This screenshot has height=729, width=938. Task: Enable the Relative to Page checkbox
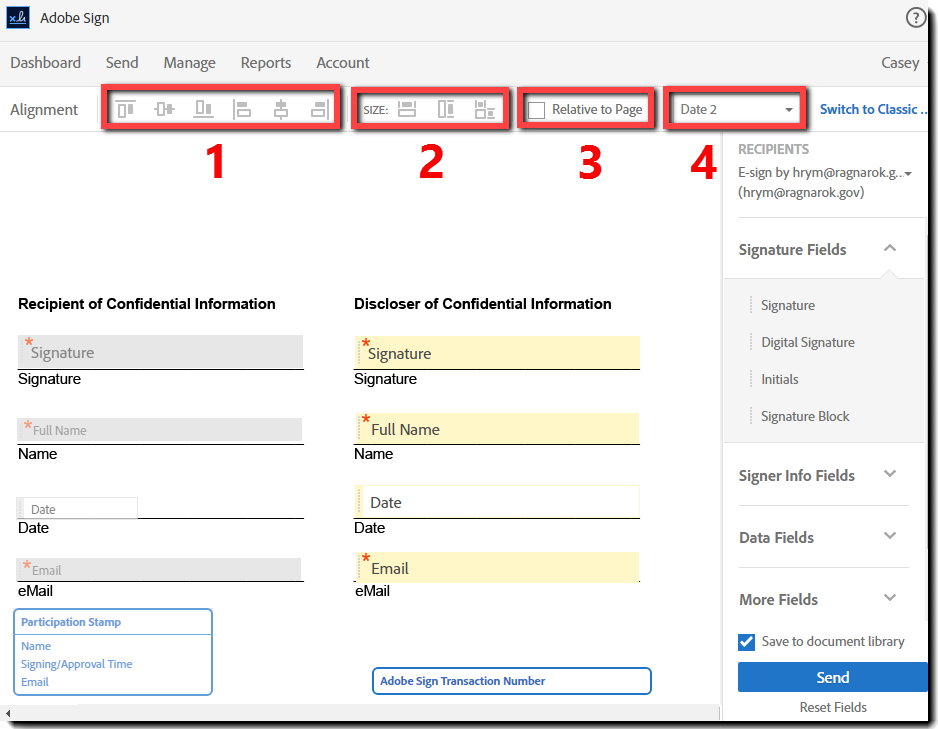coord(536,109)
